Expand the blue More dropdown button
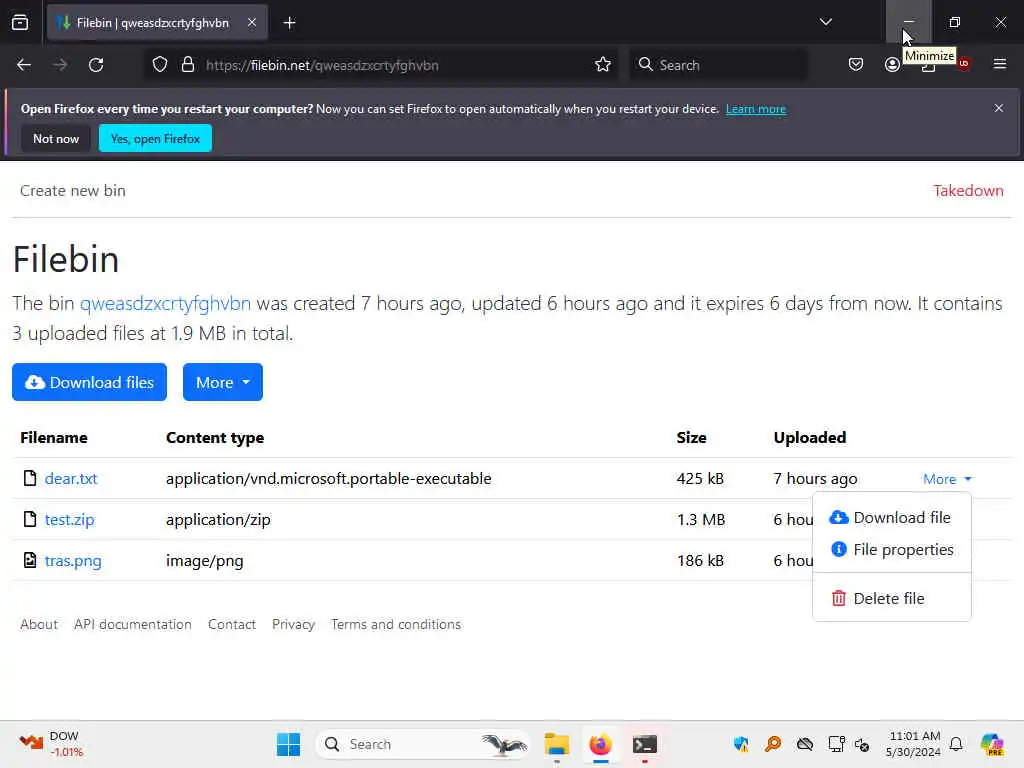Screen dimensions: 1024x768 [x=223, y=382]
